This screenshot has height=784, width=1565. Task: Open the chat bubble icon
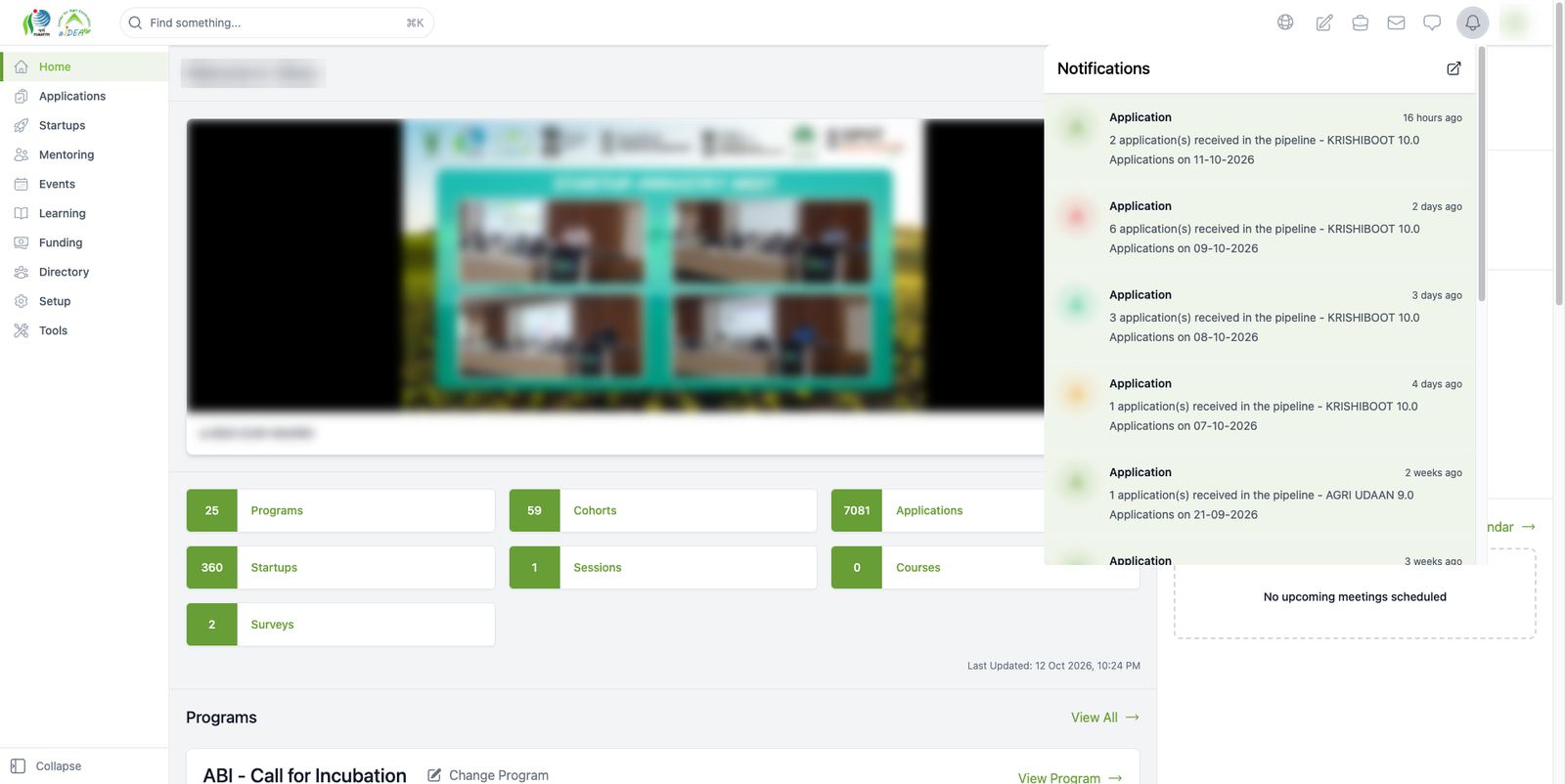point(1432,22)
